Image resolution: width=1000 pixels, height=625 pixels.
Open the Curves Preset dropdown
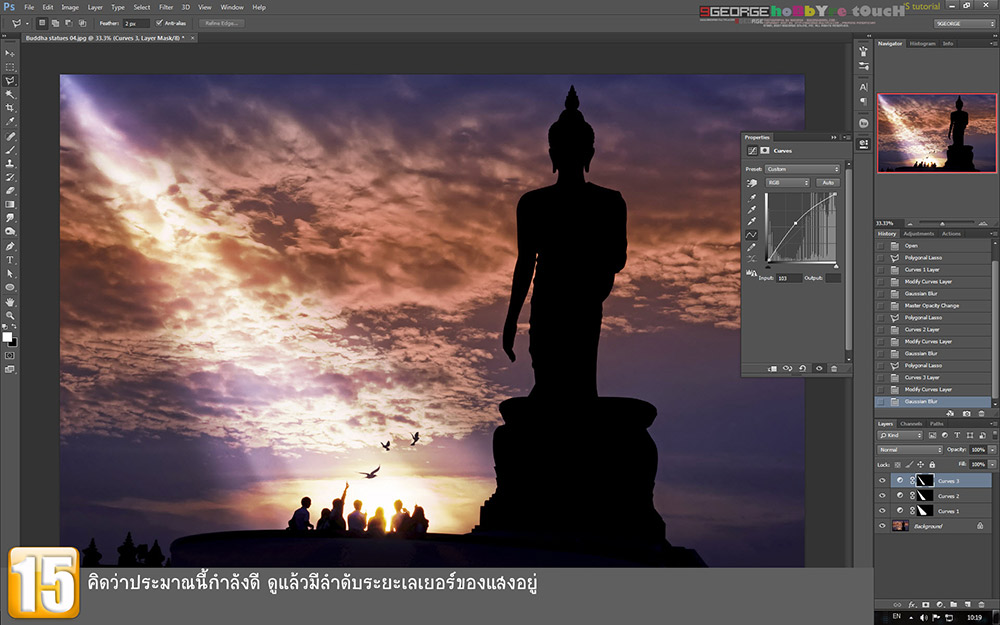tap(802, 169)
